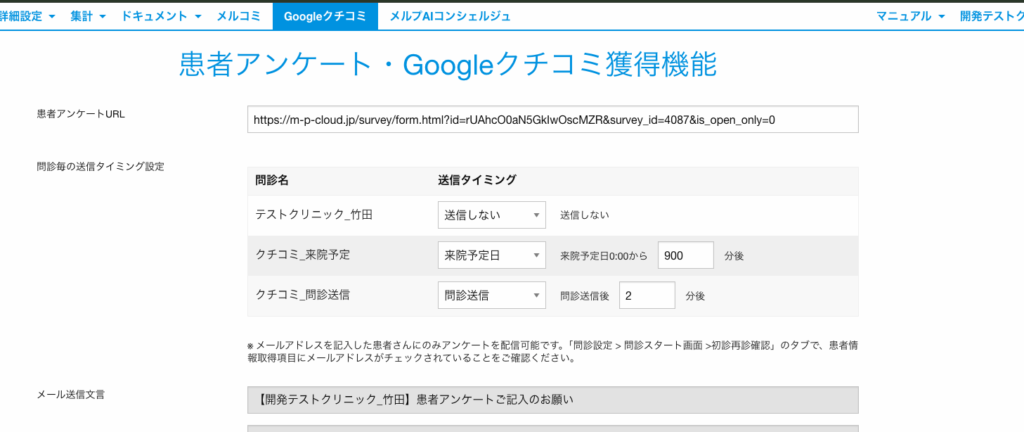Image resolution: width=1024 pixels, height=432 pixels.
Task: Click the 900 minutes input field
Action: pyautogui.click(x=685, y=256)
